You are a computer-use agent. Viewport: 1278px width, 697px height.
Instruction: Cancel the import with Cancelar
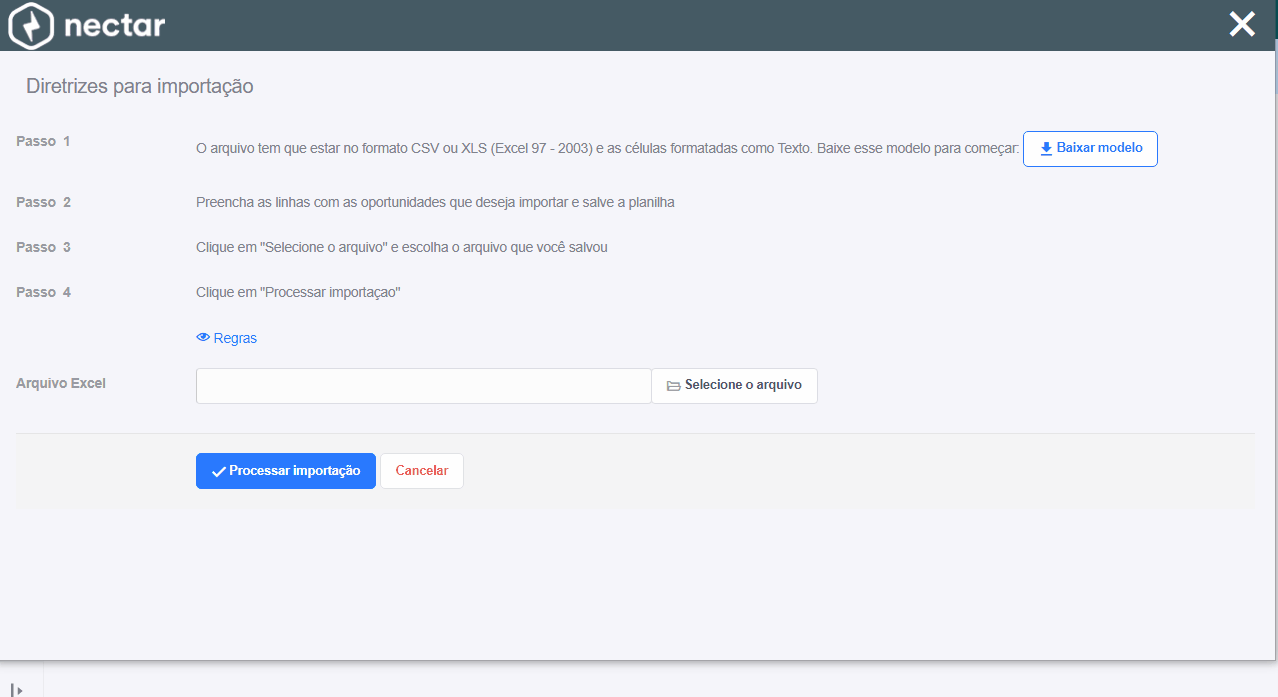pyautogui.click(x=422, y=471)
